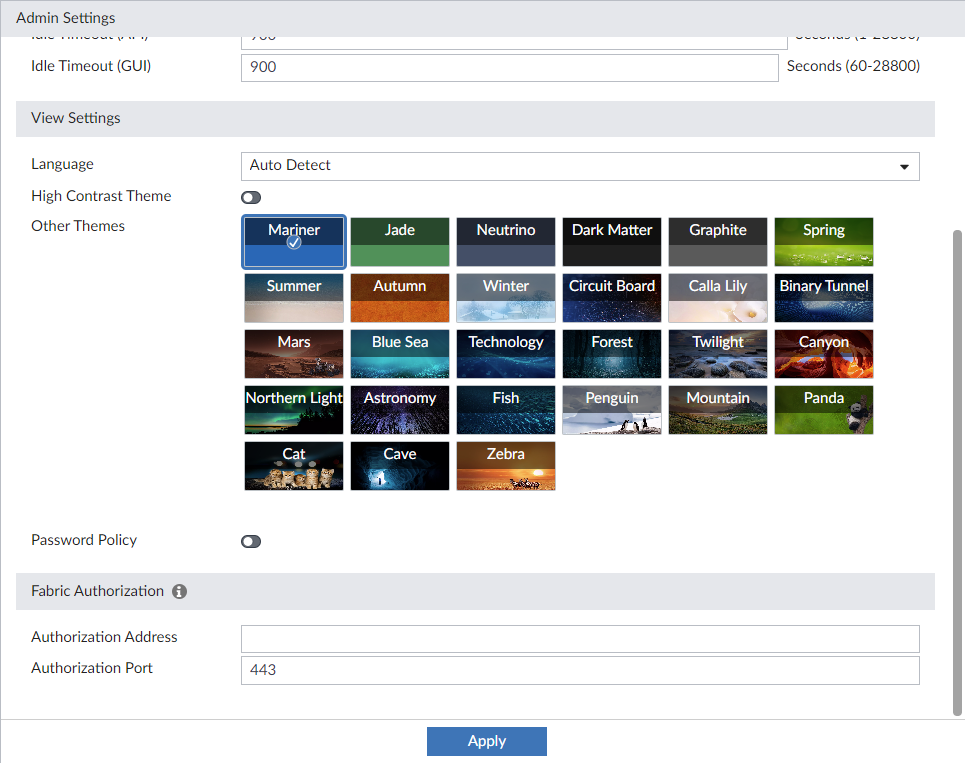Screen dimensions: 965x763
Task: Open the Language dropdown
Action: pos(580,166)
